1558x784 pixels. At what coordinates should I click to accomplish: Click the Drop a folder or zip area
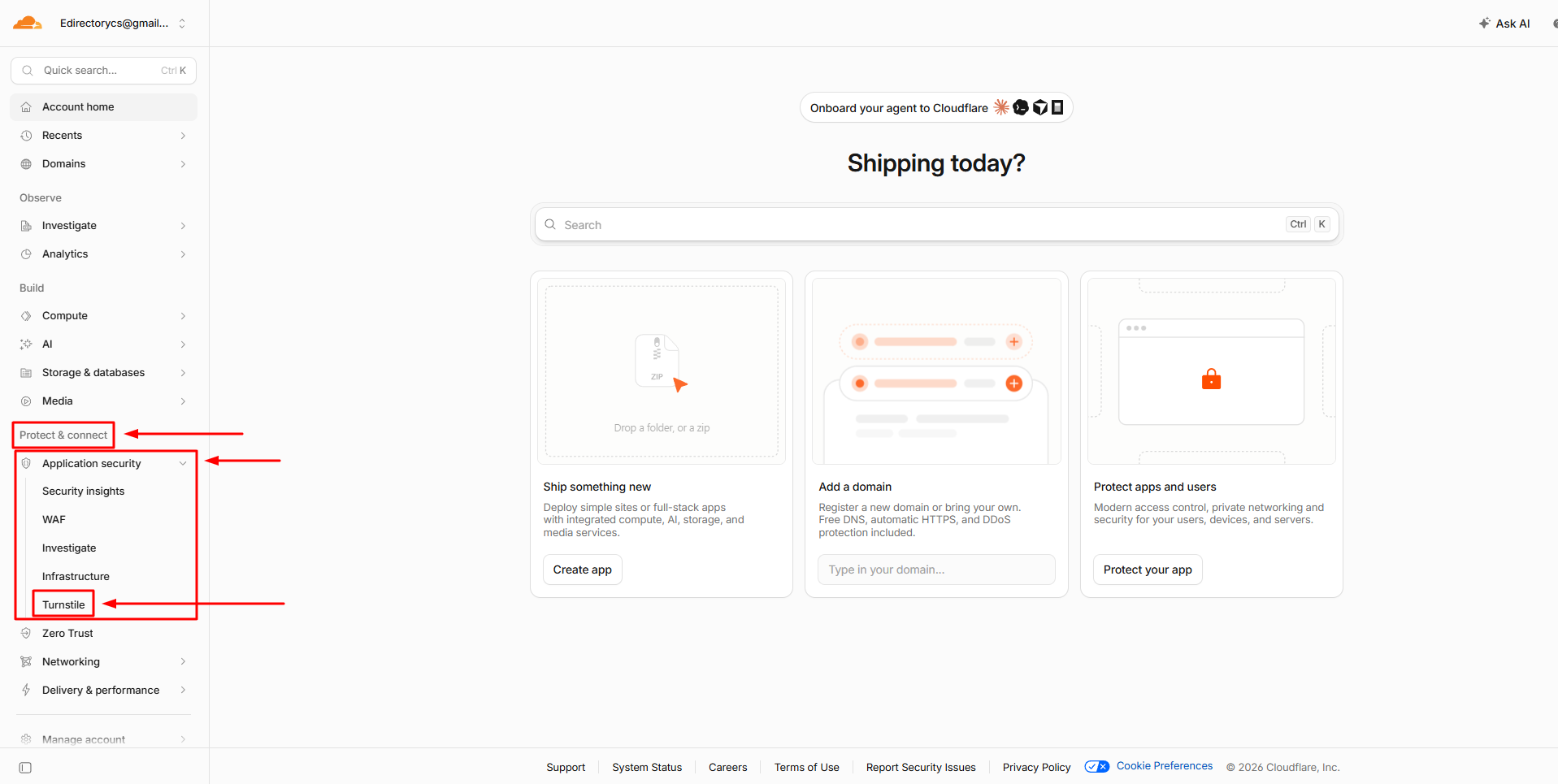coord(662,371)
